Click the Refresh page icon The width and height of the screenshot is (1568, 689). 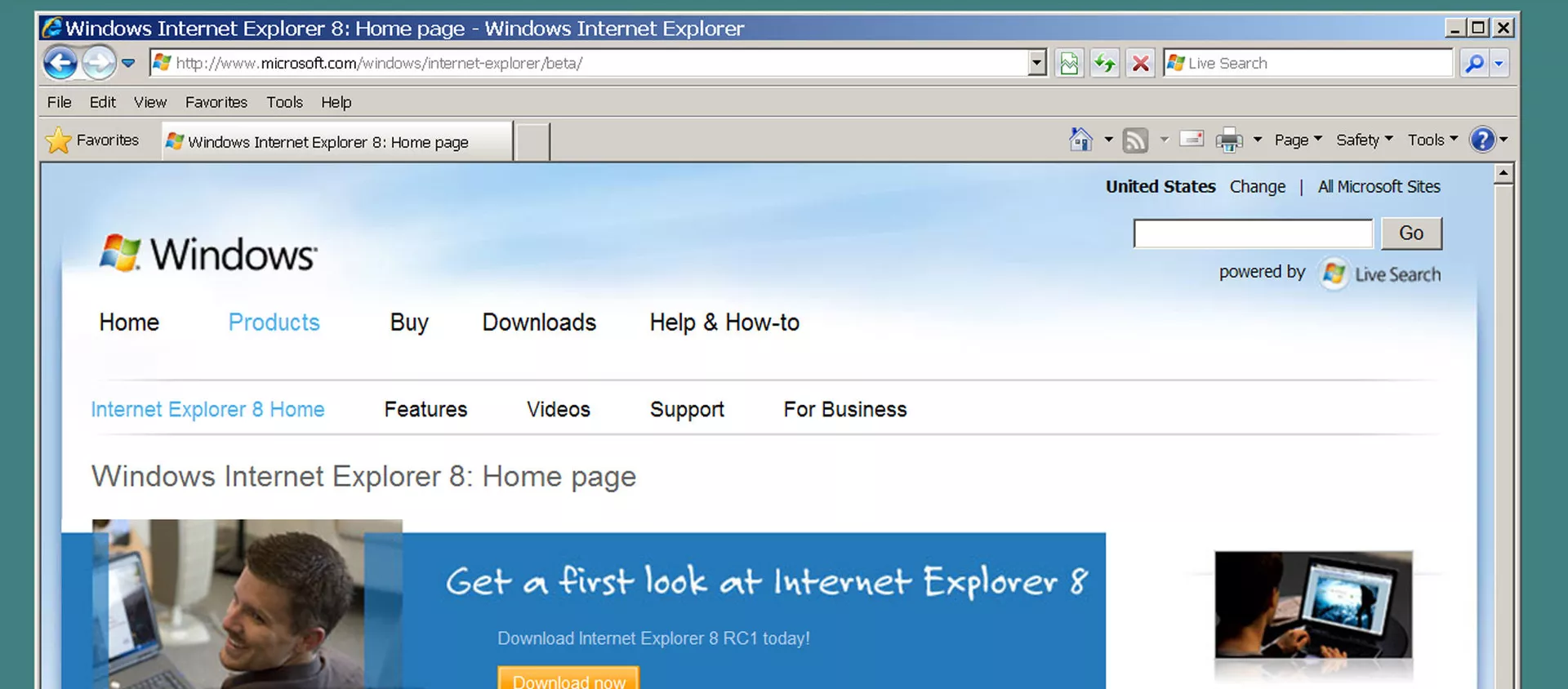[x=1105, y=63]
